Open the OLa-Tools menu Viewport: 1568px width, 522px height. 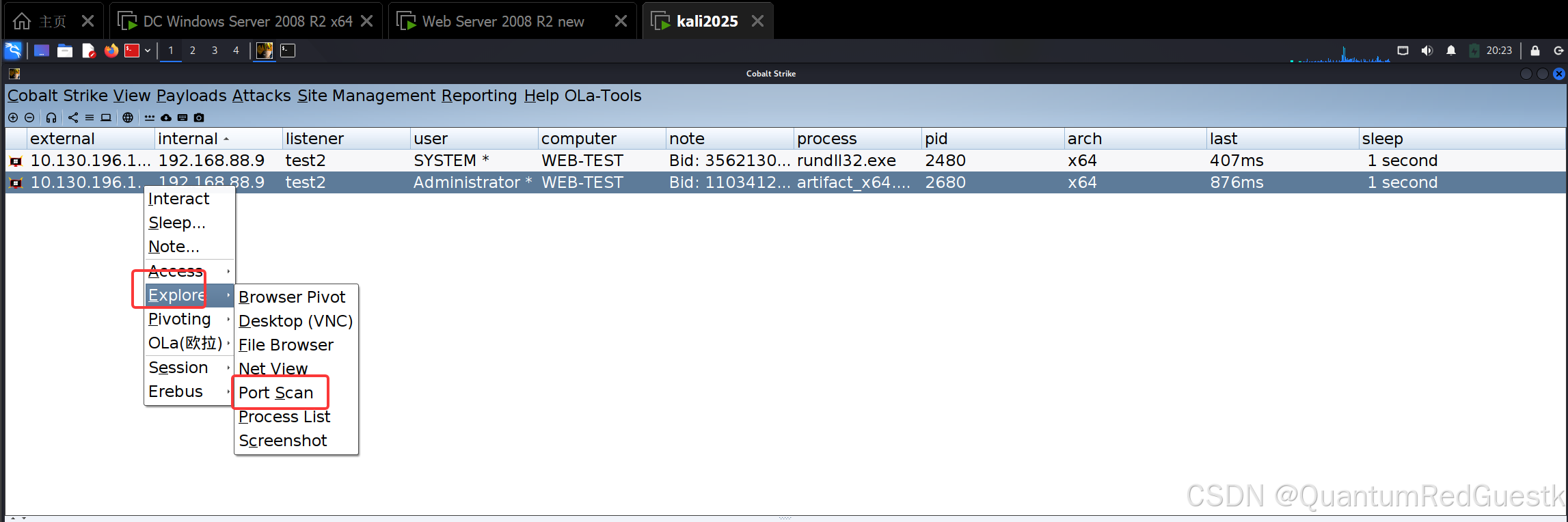(603, 96)
